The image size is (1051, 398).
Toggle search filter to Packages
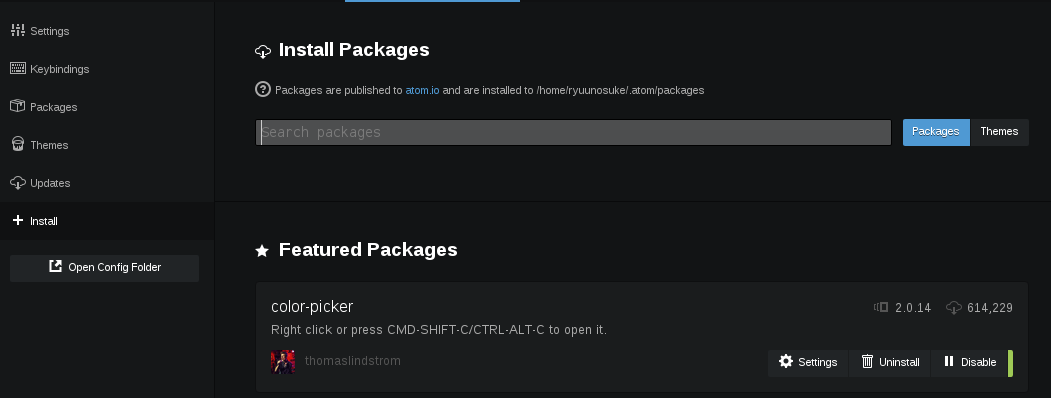pos(936,132)
